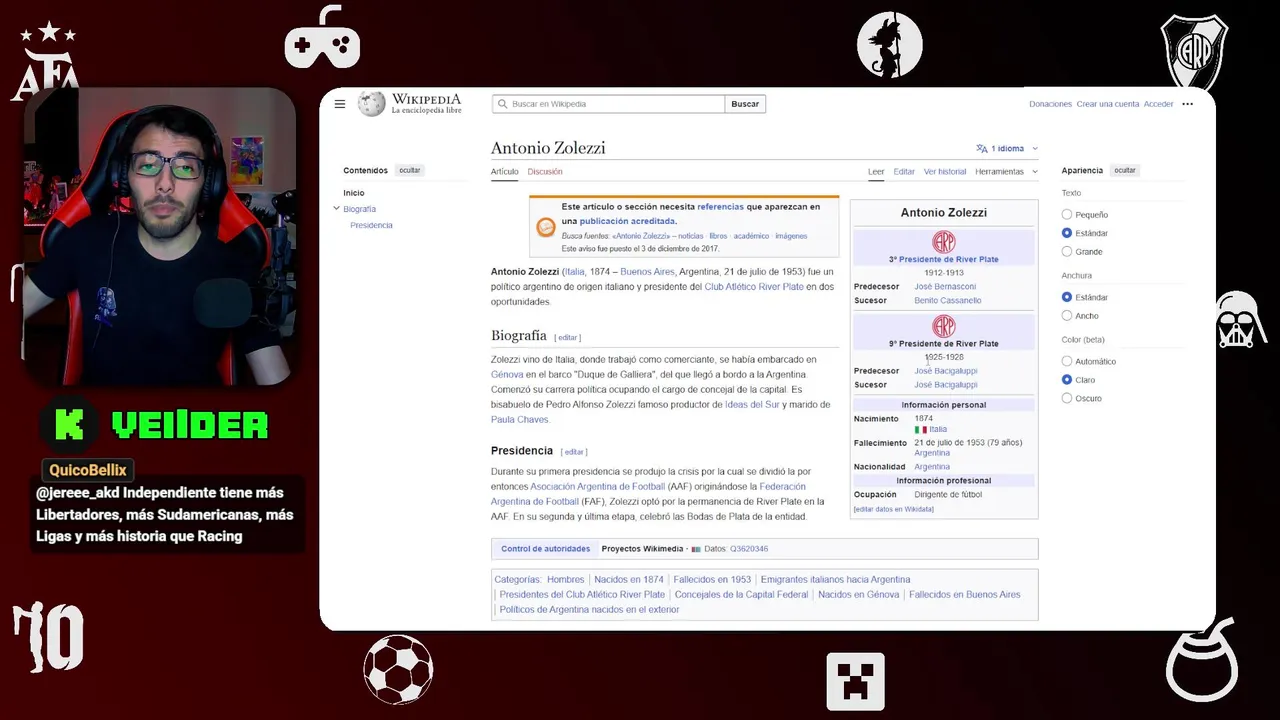Click the webcam video thumbnail
The width and height of the screenshot is (1280, 720).
[160, 236]
